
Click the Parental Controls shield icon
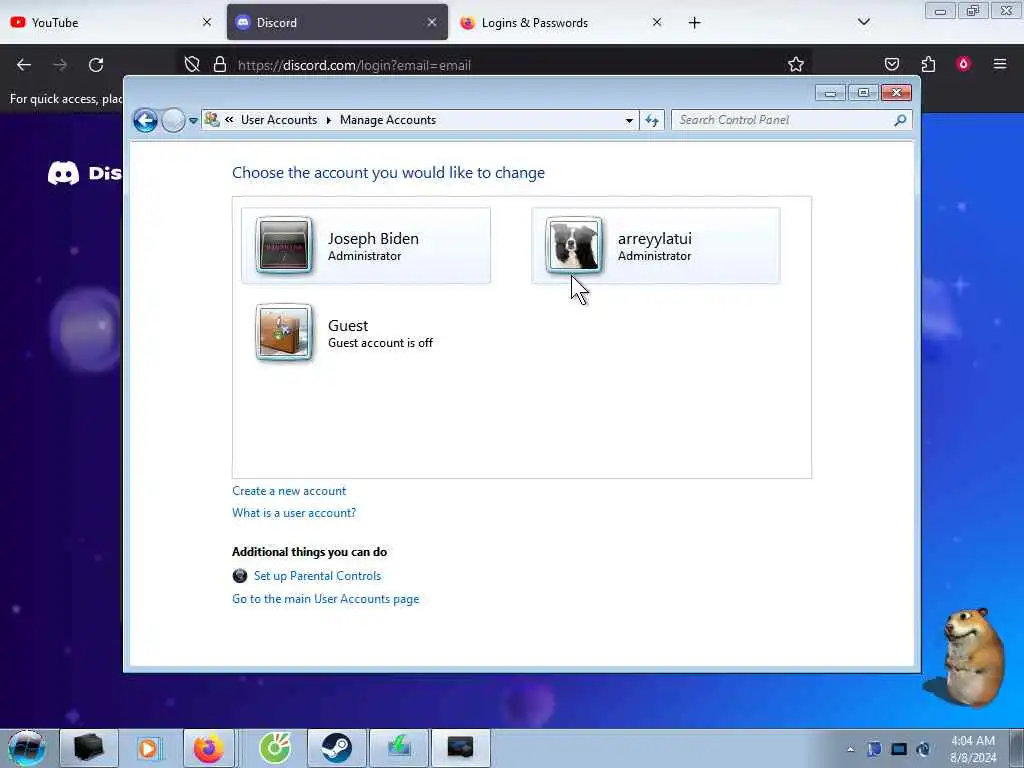tap(240, 575)
